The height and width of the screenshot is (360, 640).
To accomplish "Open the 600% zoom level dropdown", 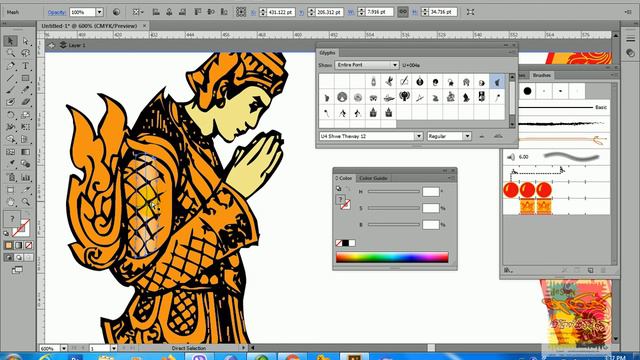I will click(x=64, y=349).
